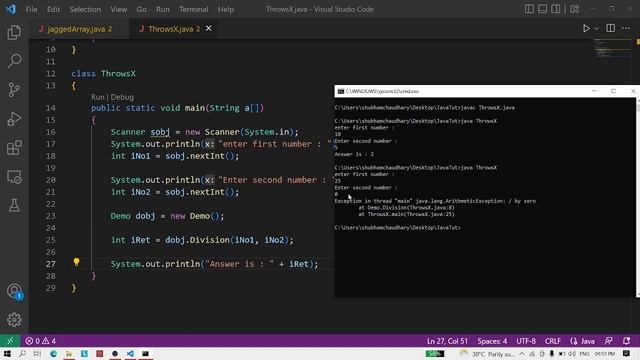Viewport: 640px width, 360px height.
Task: Open the Edit menu
Action: click(x=53, y=9)
